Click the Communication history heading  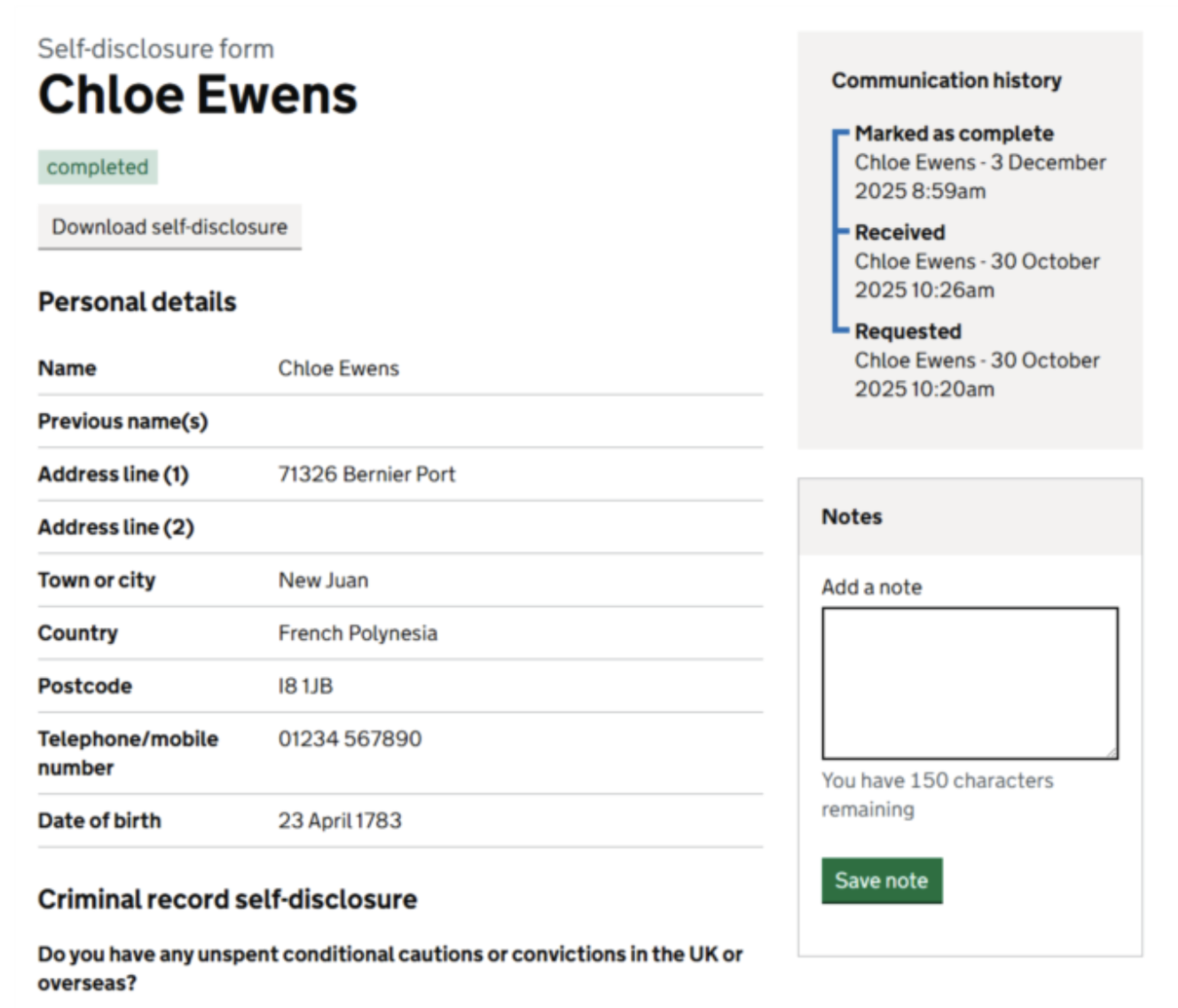(946, 81)
